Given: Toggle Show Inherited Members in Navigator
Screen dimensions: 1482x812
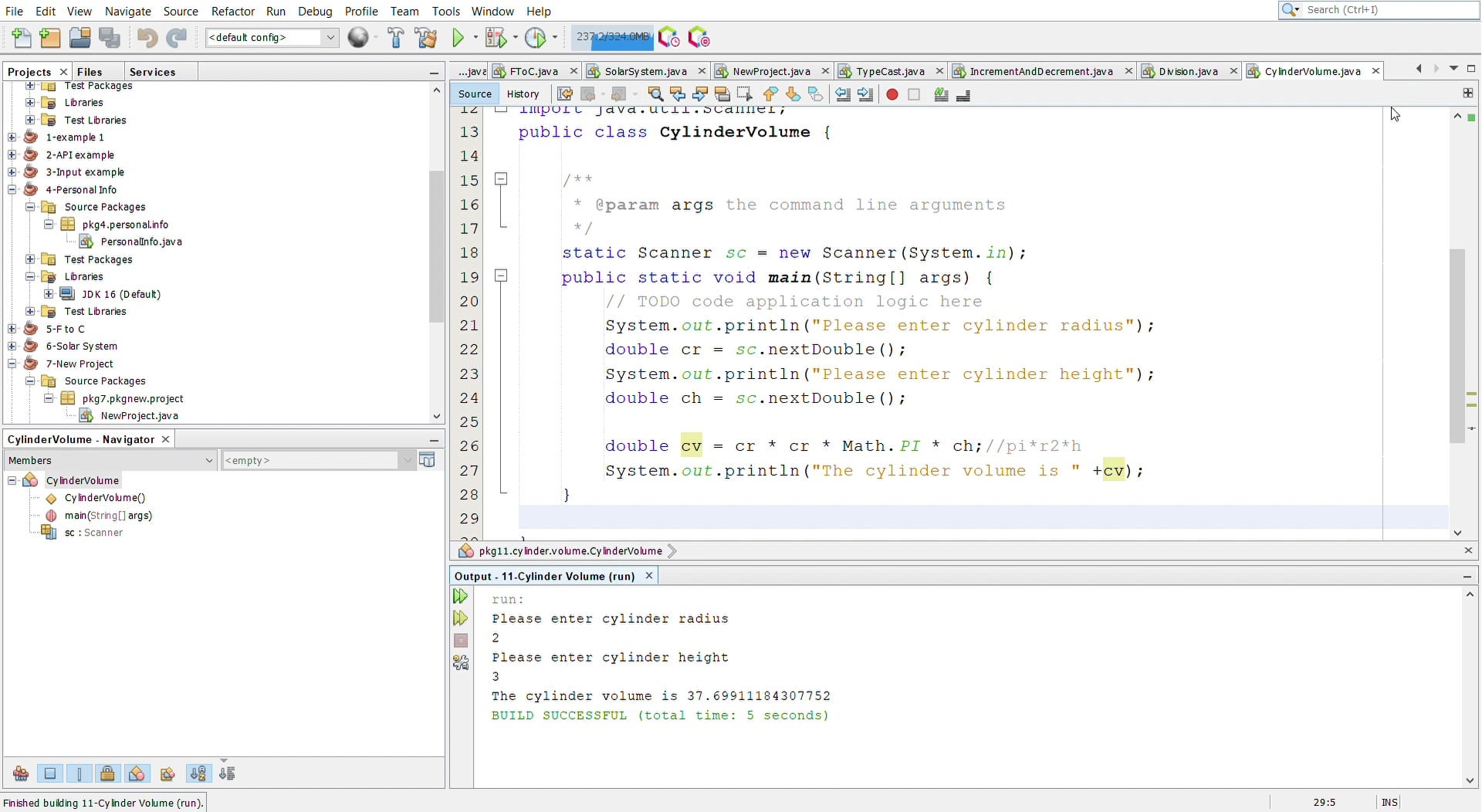Looking at the screenshot, I should tap(21, 773).
